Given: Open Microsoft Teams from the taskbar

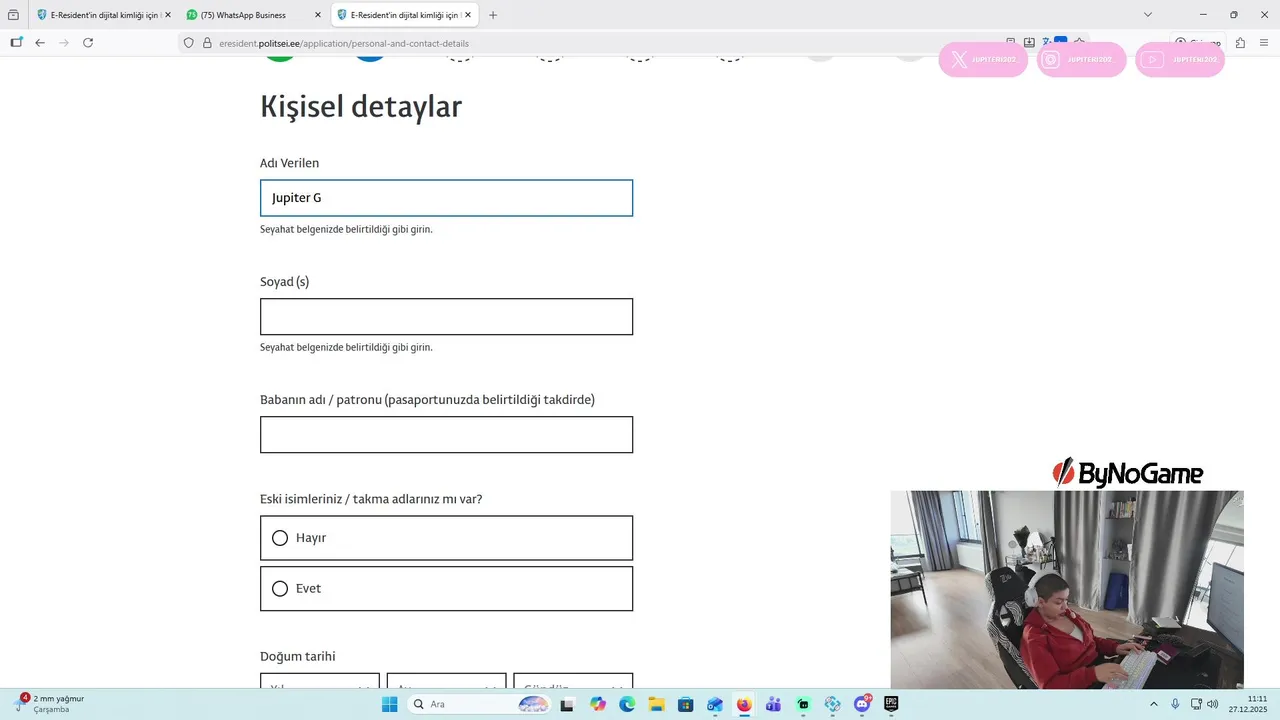Looking at the screenshot, I should click(773, 704).
